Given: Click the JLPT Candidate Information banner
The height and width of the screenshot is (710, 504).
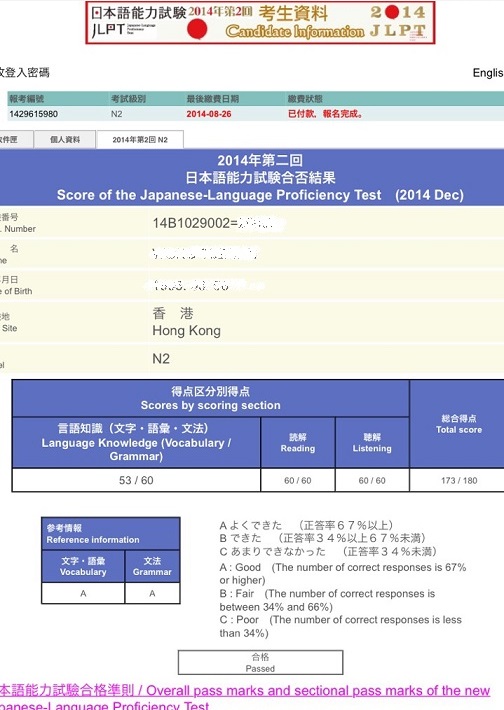Looking at the screenshot, I should [260, 23].
